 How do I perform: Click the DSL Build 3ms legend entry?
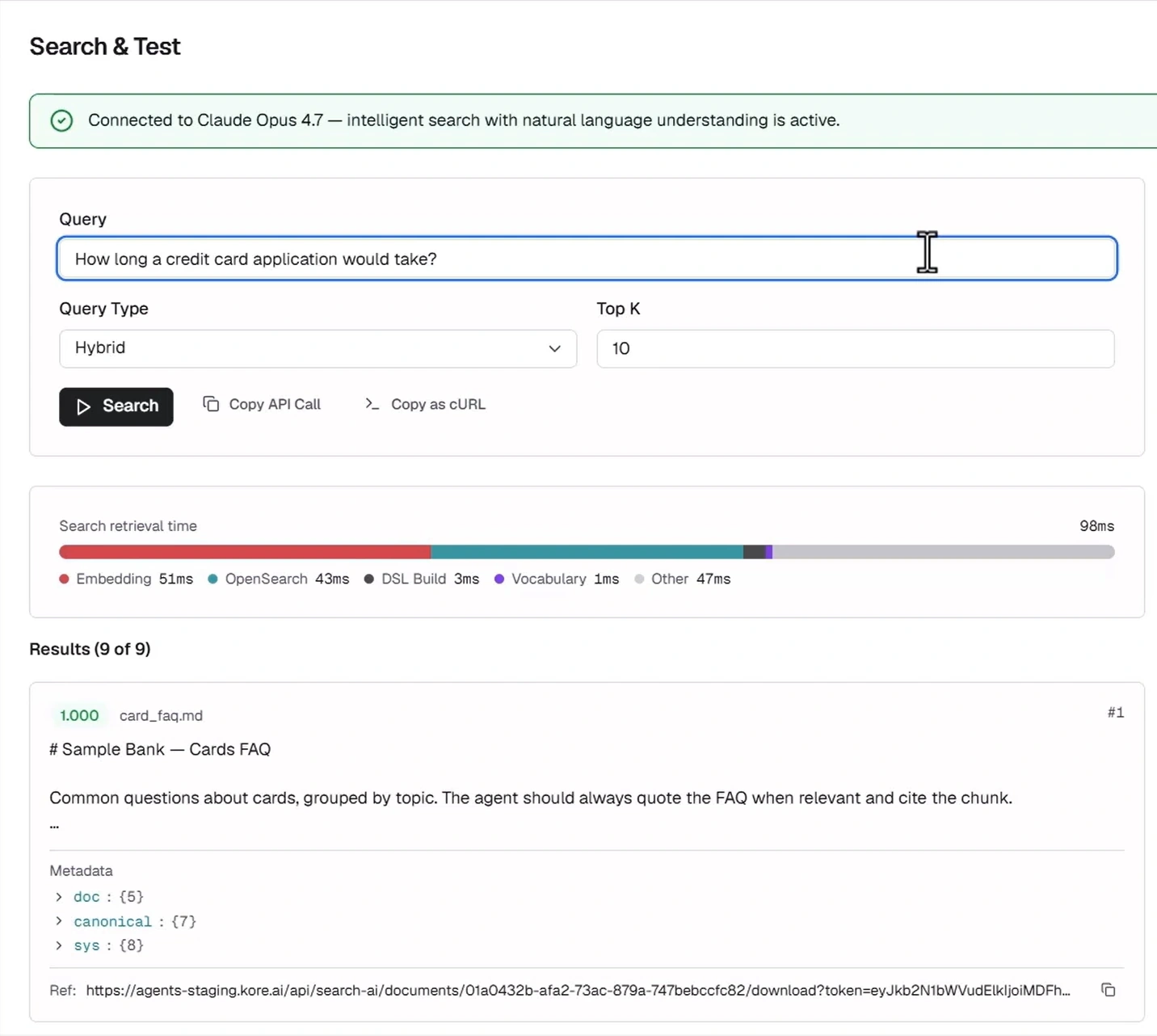pos(422,579)
